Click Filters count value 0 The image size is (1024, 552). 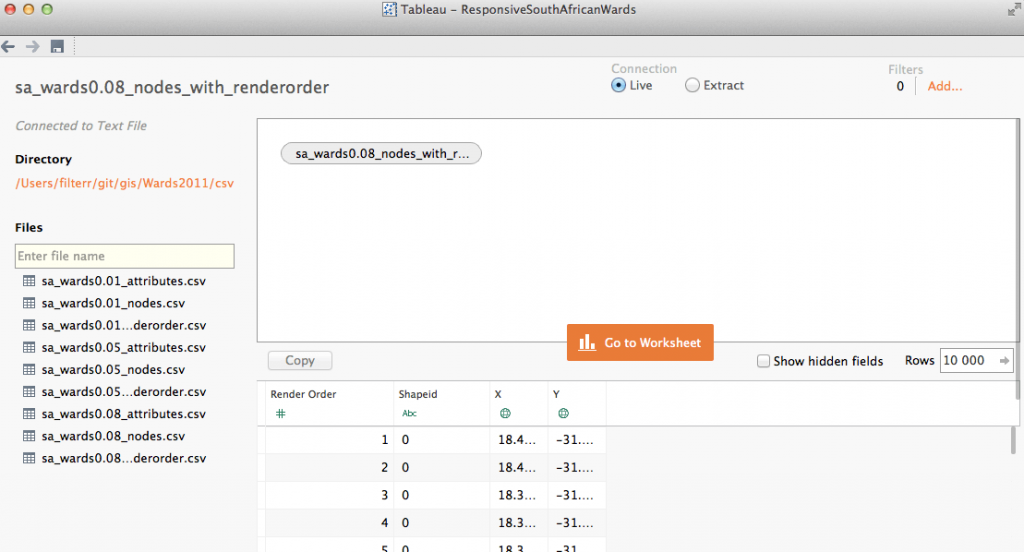900,86
